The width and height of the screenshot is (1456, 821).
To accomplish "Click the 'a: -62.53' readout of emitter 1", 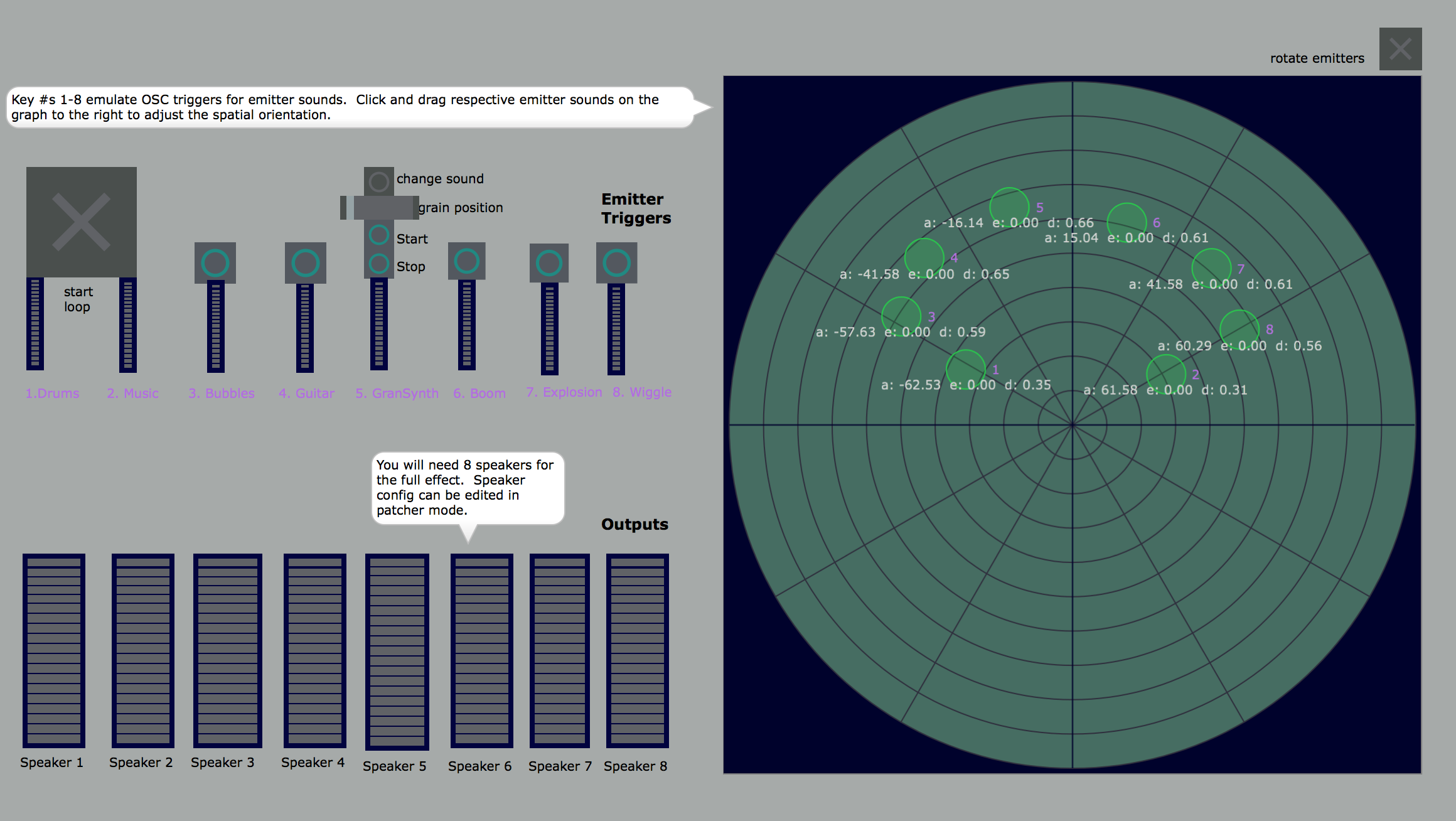I will click(911, 385).
